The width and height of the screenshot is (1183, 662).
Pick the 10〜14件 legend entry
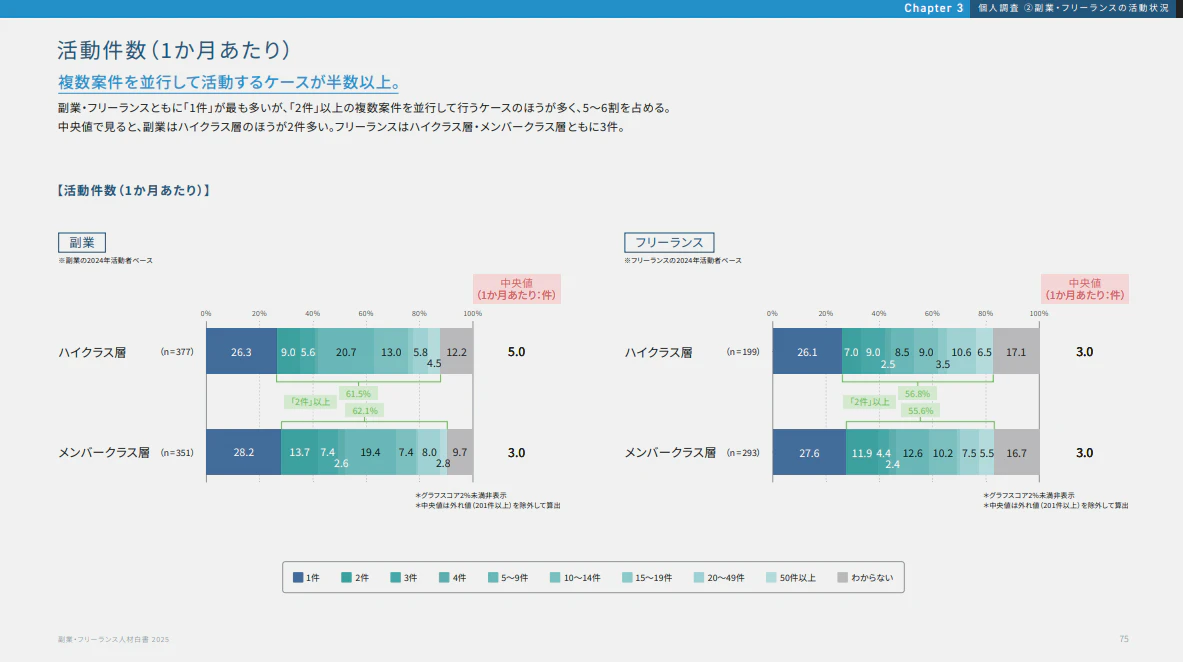pos(575,577)
